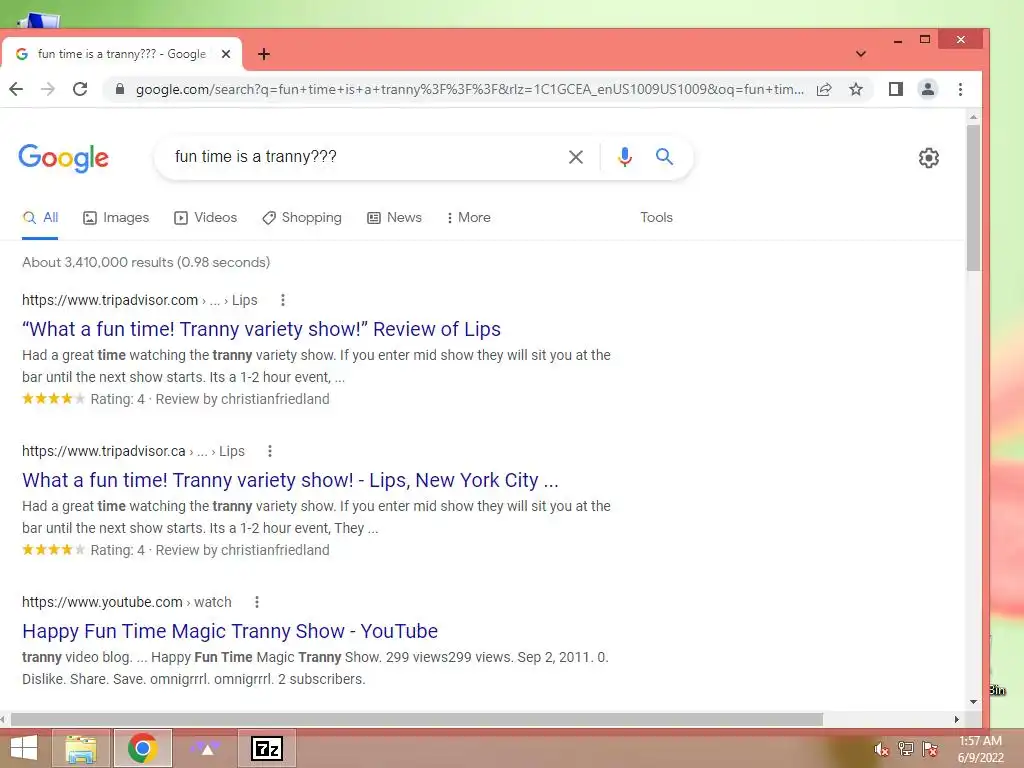Click the horizontal scrollbar thumb

tap(417, 719)
